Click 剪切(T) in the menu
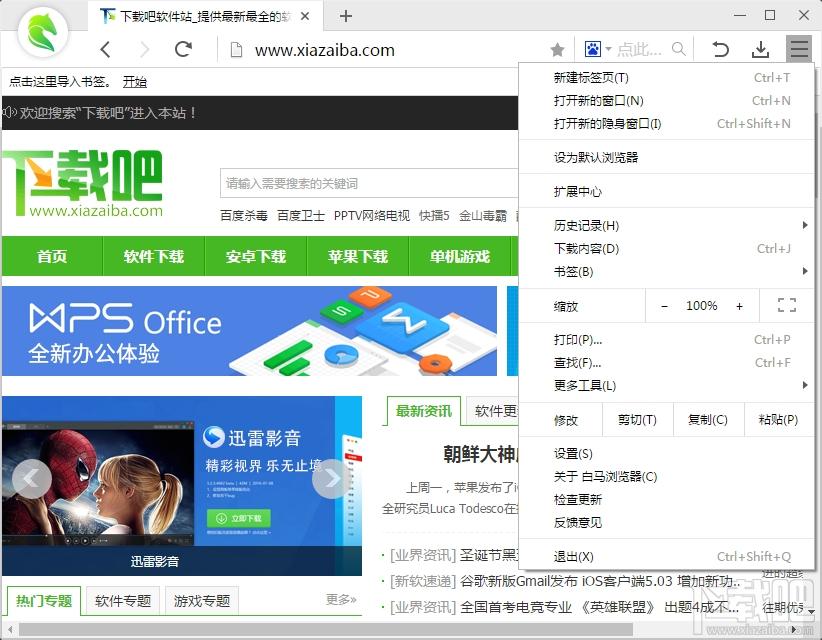The height and width of the screenshot is (640, 822). [637, 420]
